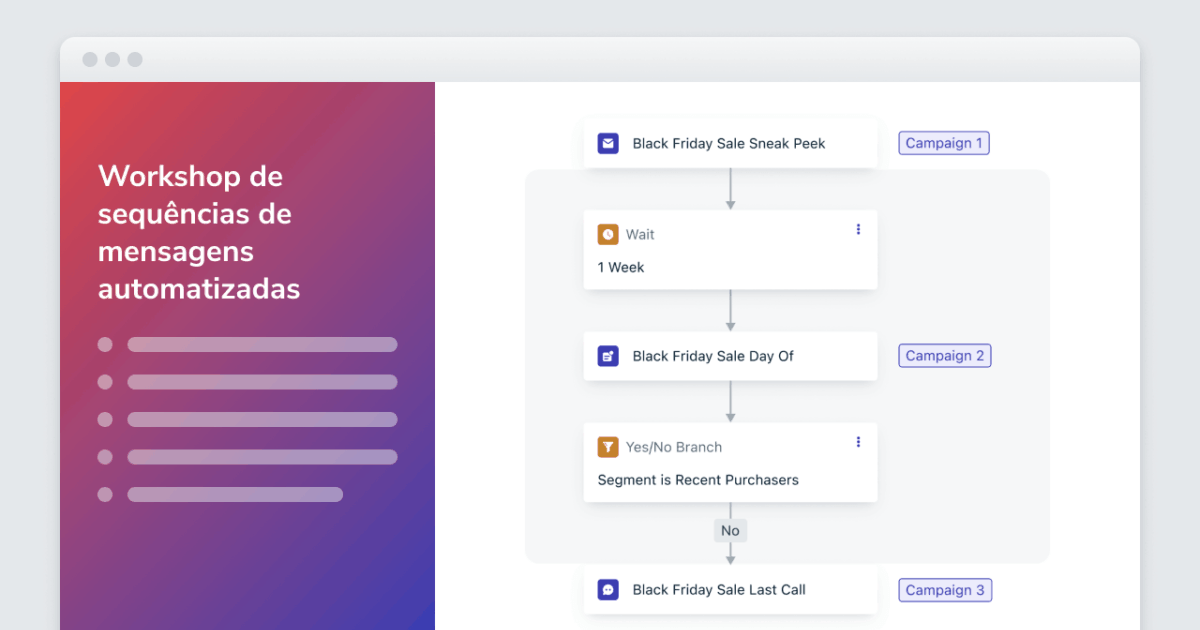Open the Black Friday Sale Sneak Peek card
1200x630 pixels.
coord(728,143)
